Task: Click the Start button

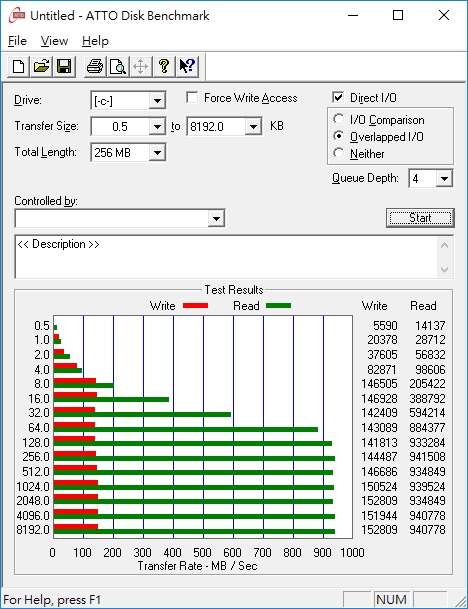Action: (x=420, y=218)
